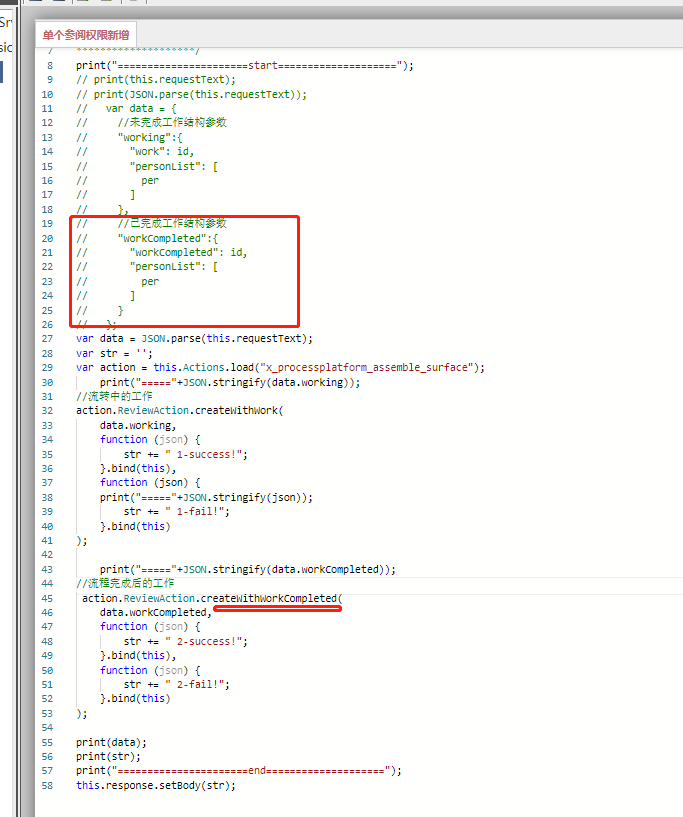Click data.workCompleted argument on line 46
The width and height of the screenshot is (683, 817).
[155, 612]
